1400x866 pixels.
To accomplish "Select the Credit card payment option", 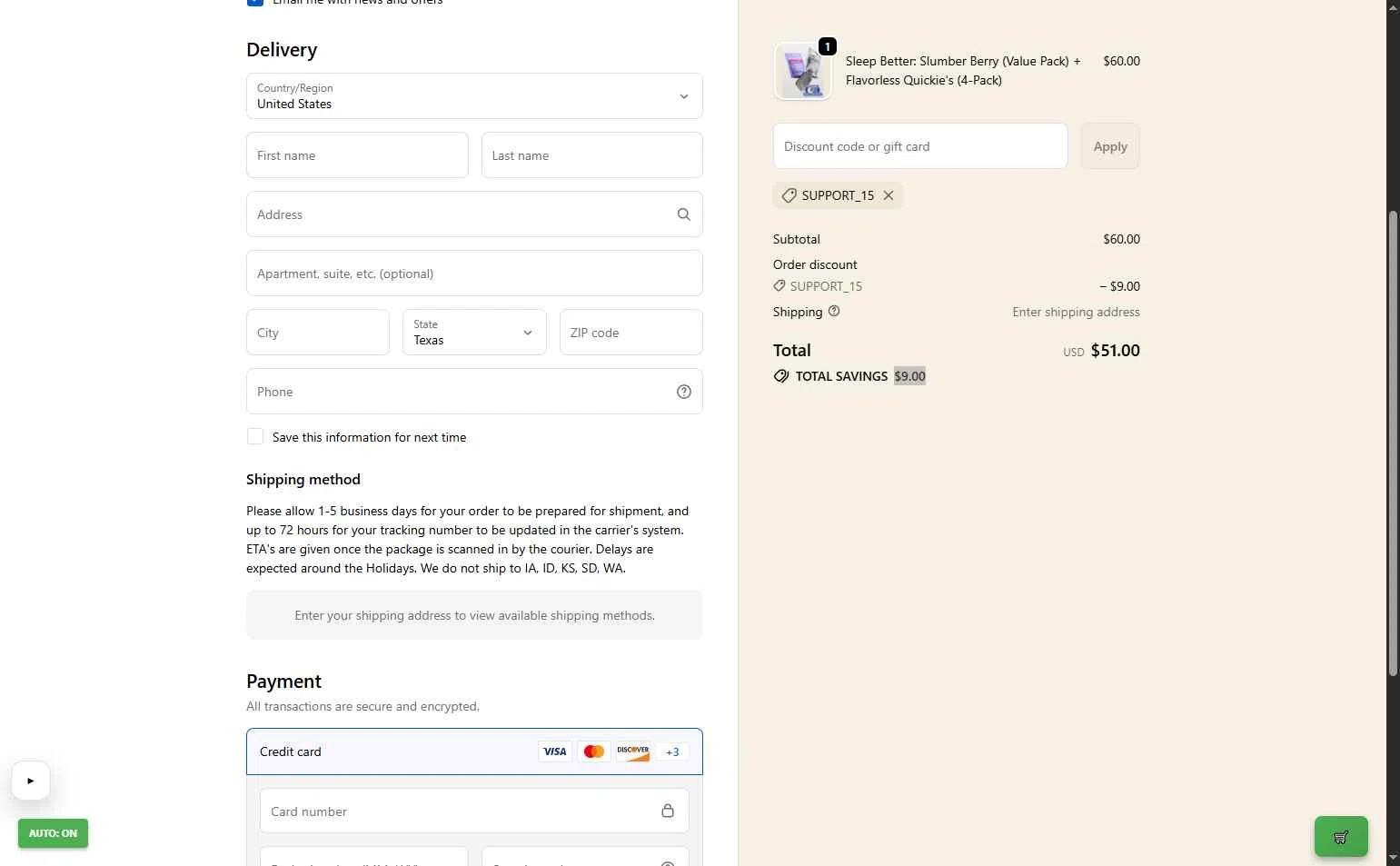I will click(x=474, y=752).
